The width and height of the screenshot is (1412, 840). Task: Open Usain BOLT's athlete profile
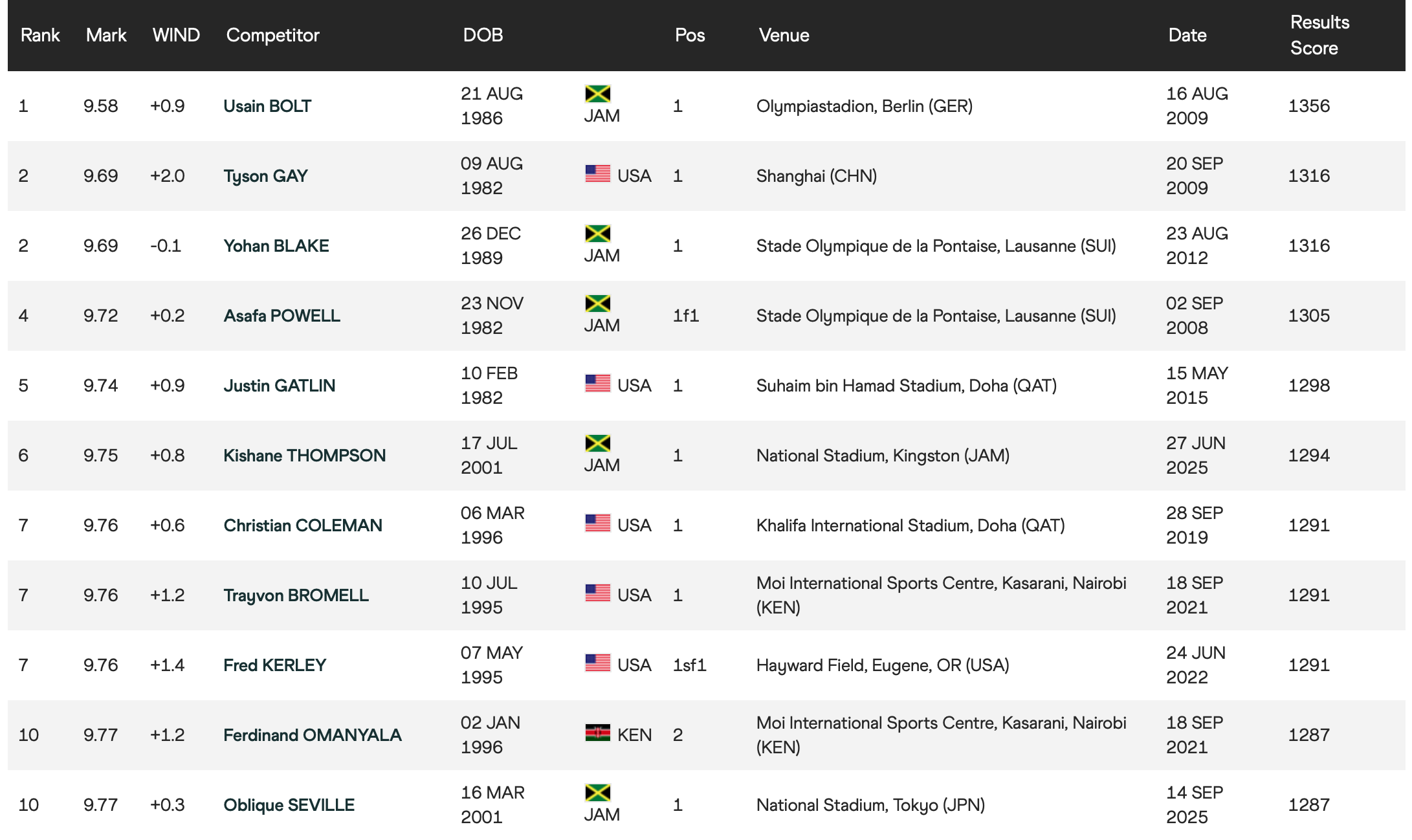[x=267, y=106]
